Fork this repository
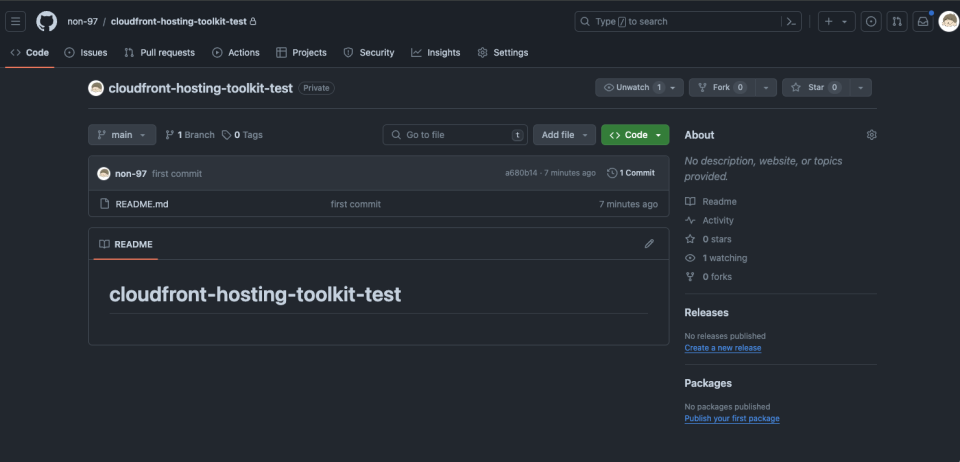The height and width of the screenshot is (462, 960). [722, 88]
